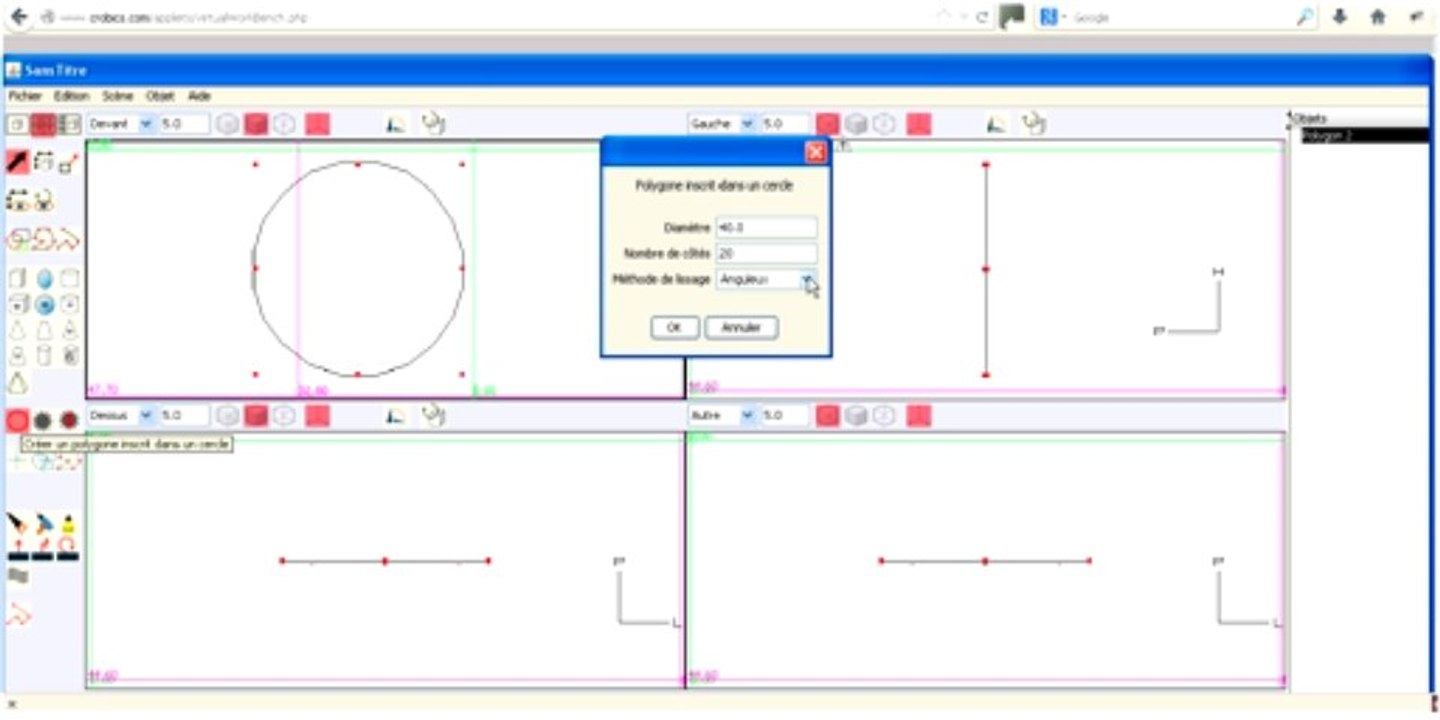Click the browser reload icon
The image size is (1440, 720).
coord(982,17)
